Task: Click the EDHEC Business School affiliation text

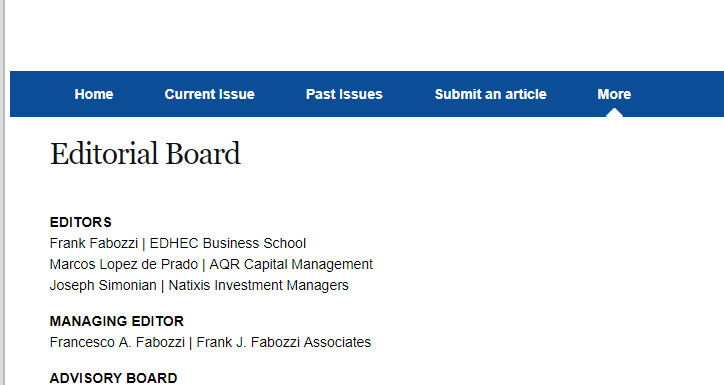Action: coord(228,243)
